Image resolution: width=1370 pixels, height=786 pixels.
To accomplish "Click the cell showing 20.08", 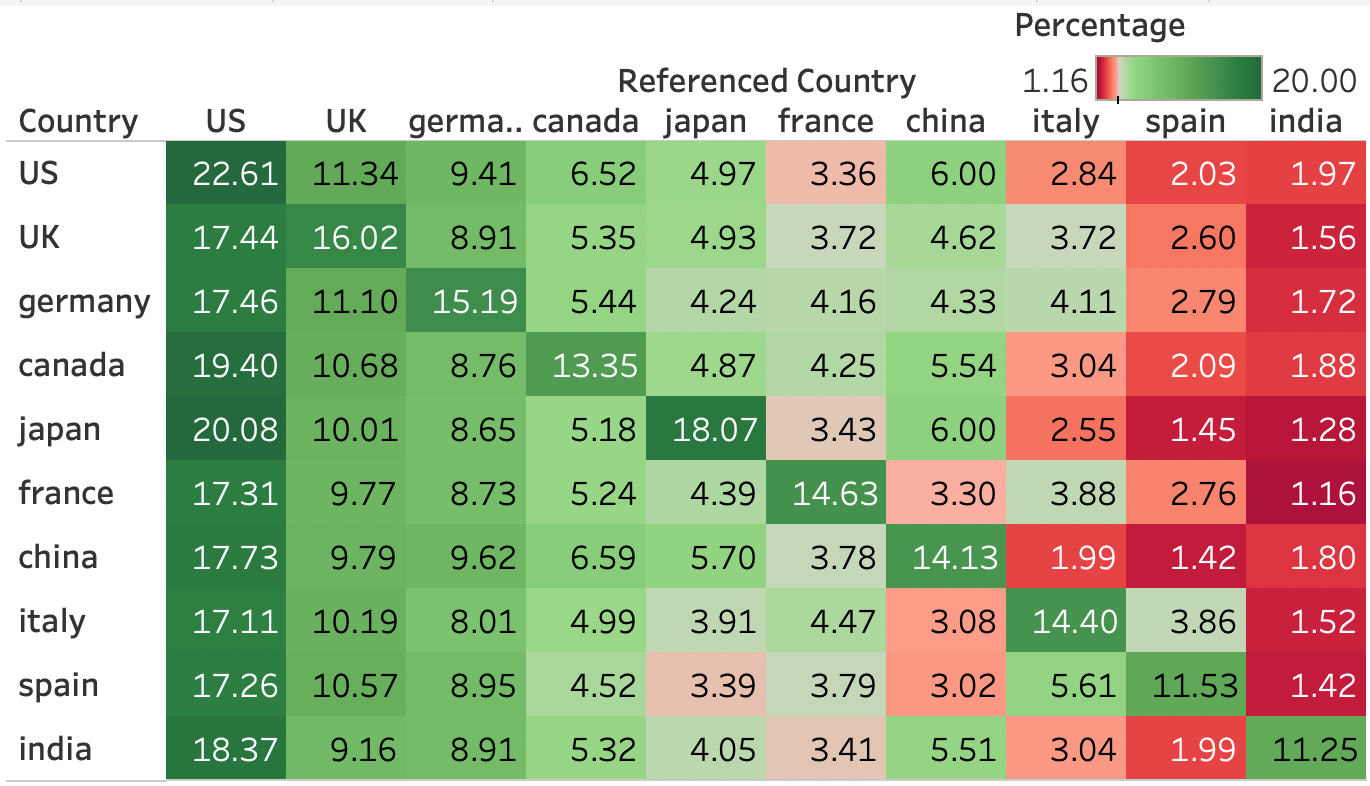I will (x=226, y=429).
